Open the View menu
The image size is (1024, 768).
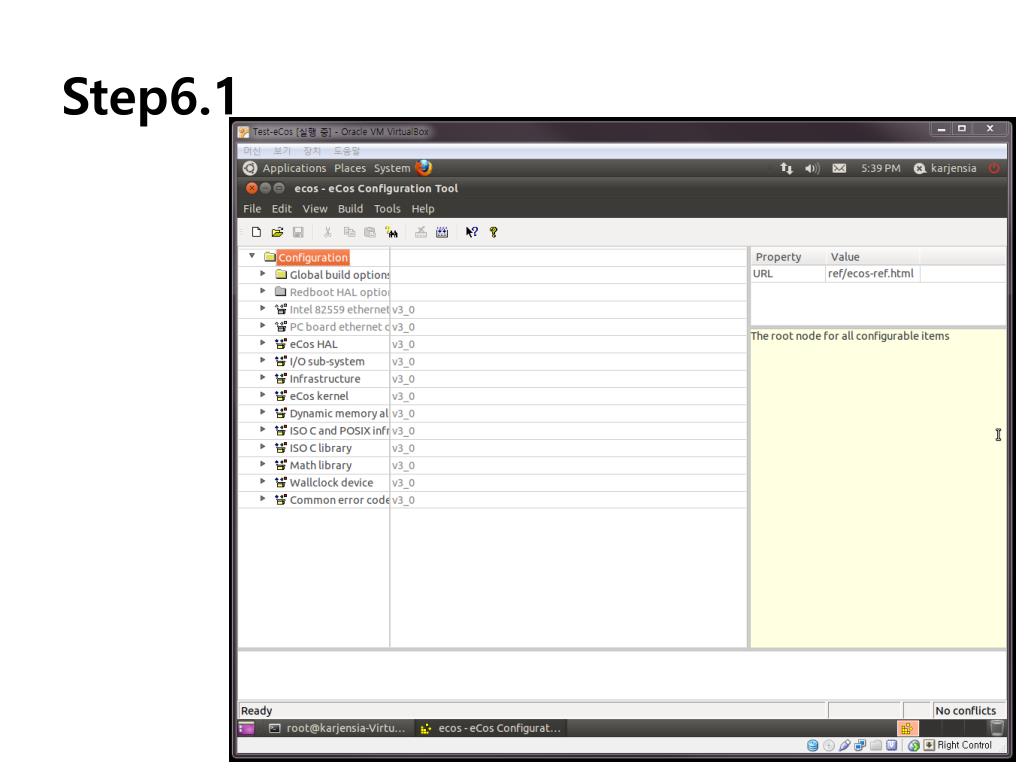click(x=315, y=209)
